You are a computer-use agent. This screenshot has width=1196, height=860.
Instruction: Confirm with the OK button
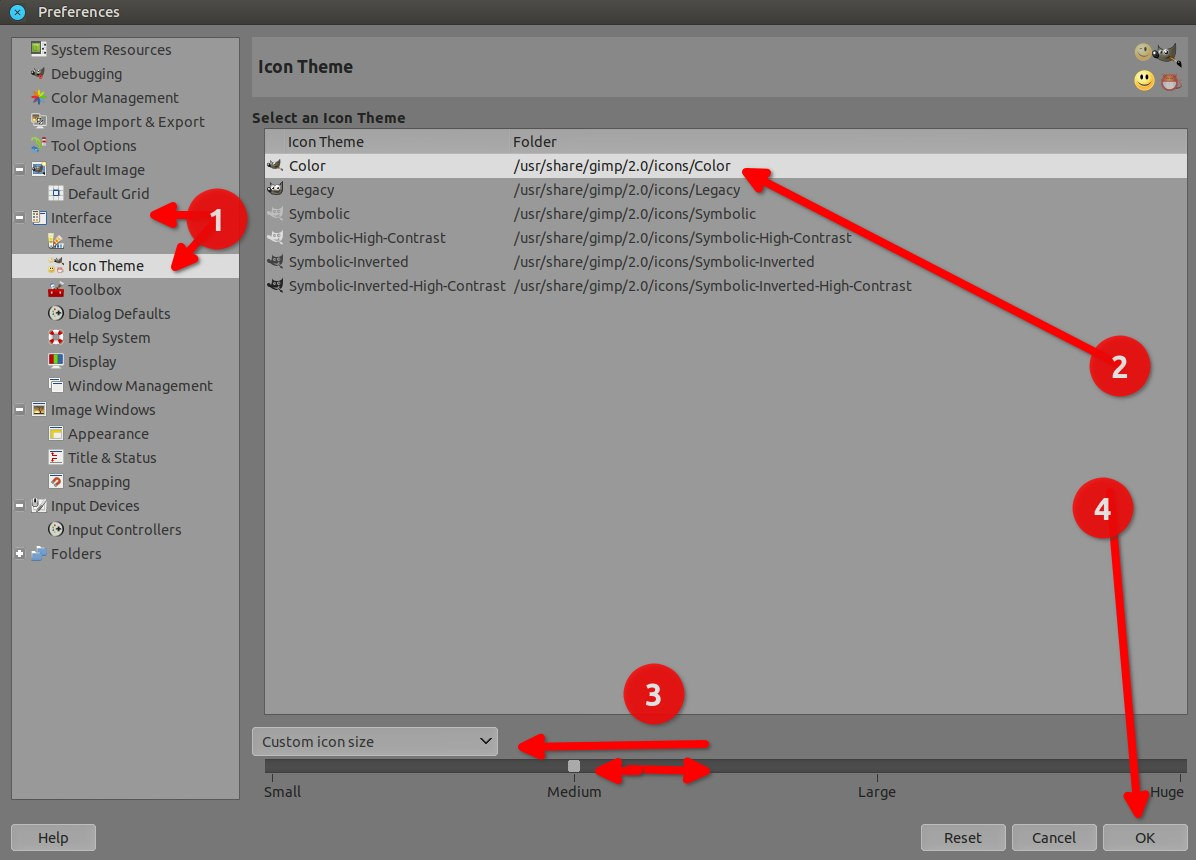[1145, 837]
